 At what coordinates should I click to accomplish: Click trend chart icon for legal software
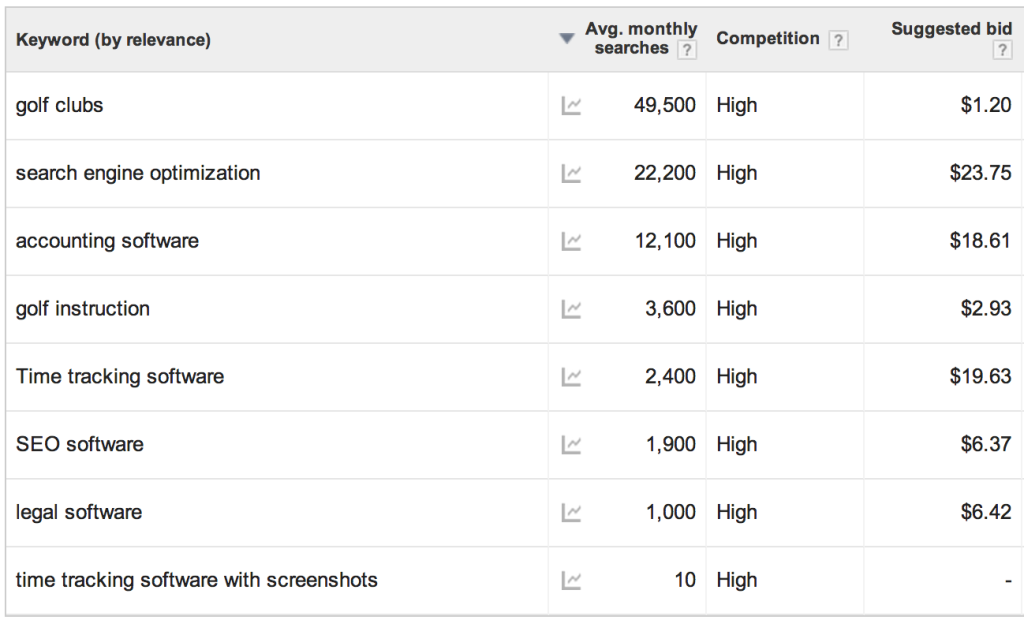click(571, 513)
